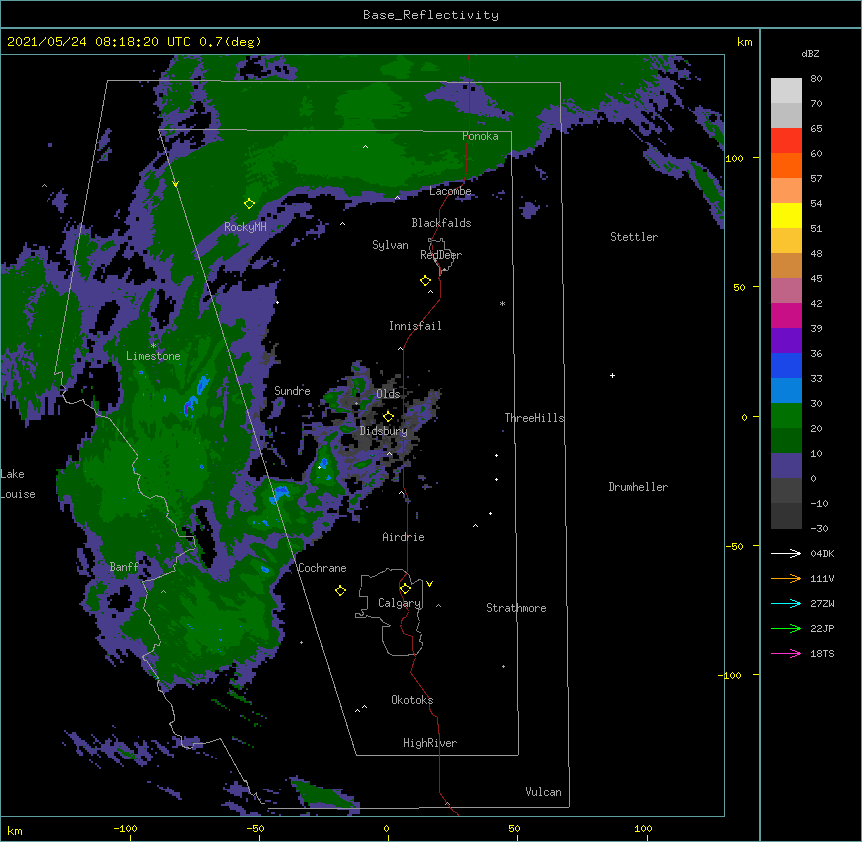Click the Cochrane label
Screen dimensions: 862x842
[x=322, y=568]
